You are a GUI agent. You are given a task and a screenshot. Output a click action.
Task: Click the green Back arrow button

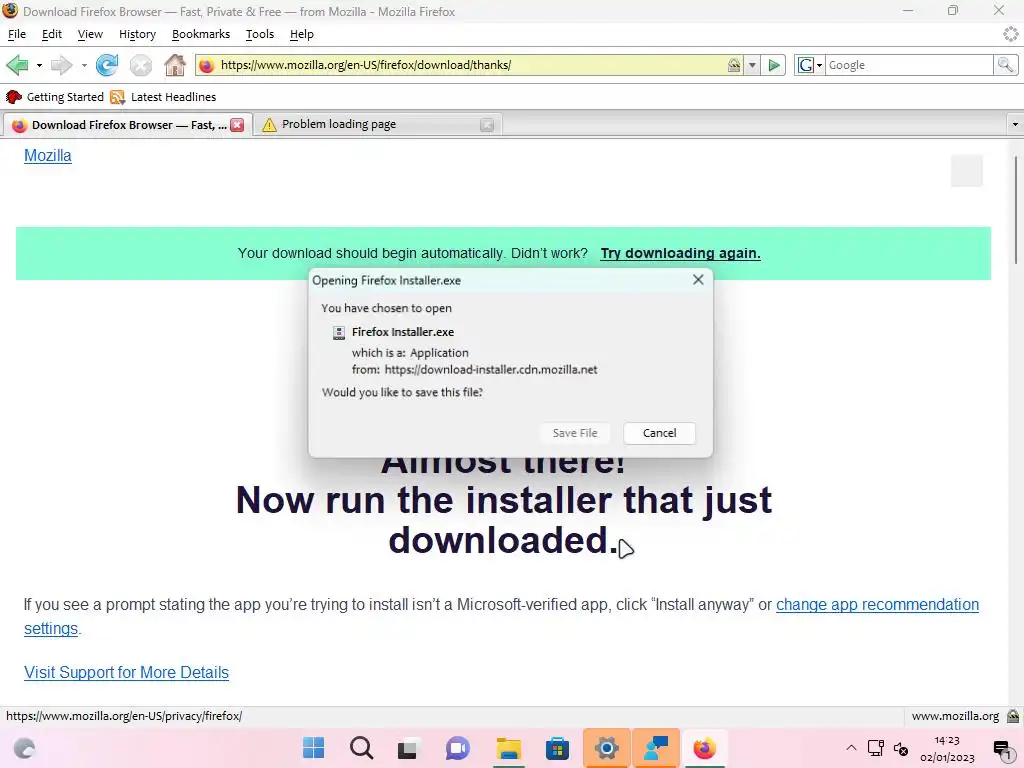coord(18,65)
